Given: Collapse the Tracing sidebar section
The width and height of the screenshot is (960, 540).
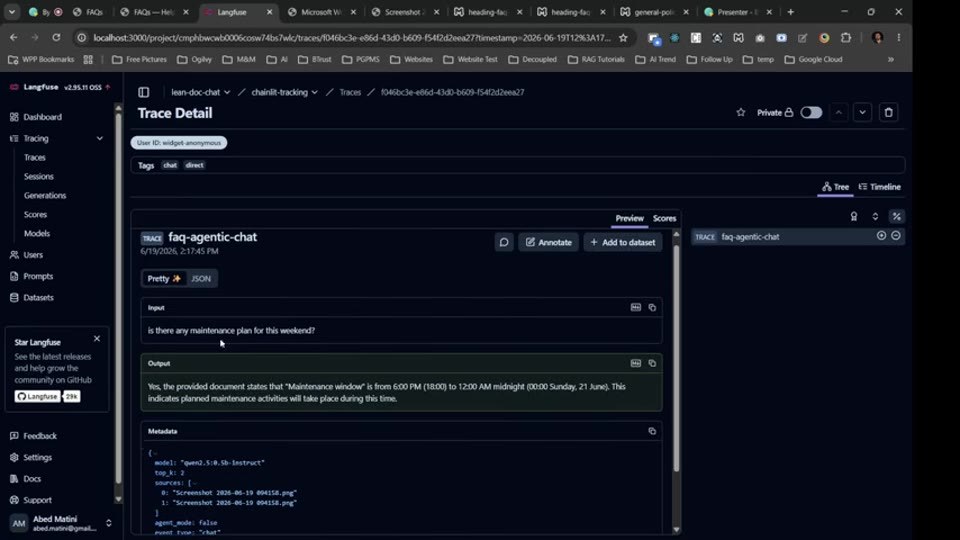Looking at the screenshot, I should pos(100,138).
